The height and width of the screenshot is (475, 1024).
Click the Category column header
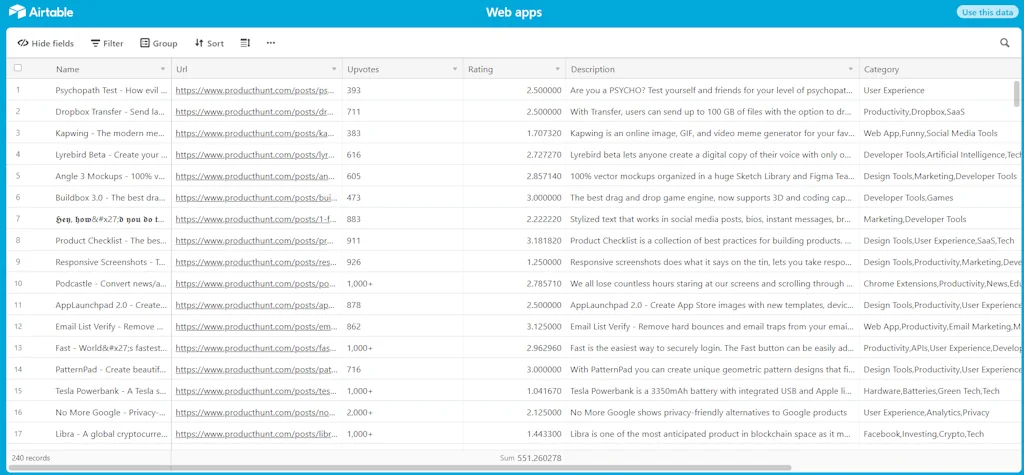pos(941,69)
